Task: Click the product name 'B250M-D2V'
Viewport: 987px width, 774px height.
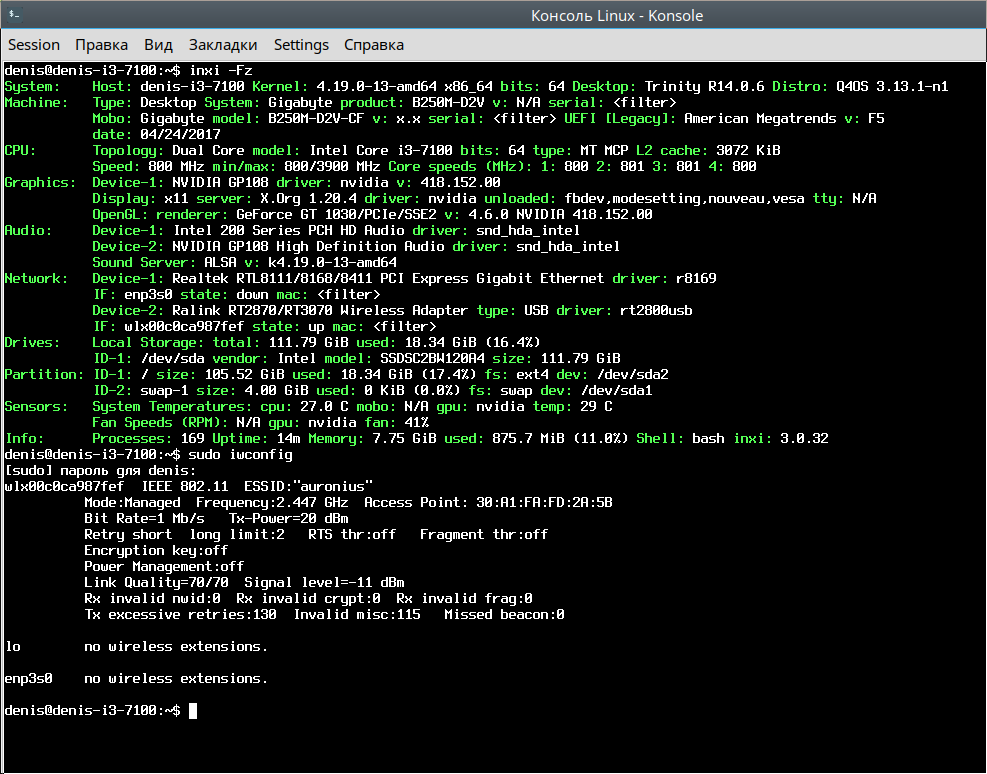Action: tap(448, 103)
